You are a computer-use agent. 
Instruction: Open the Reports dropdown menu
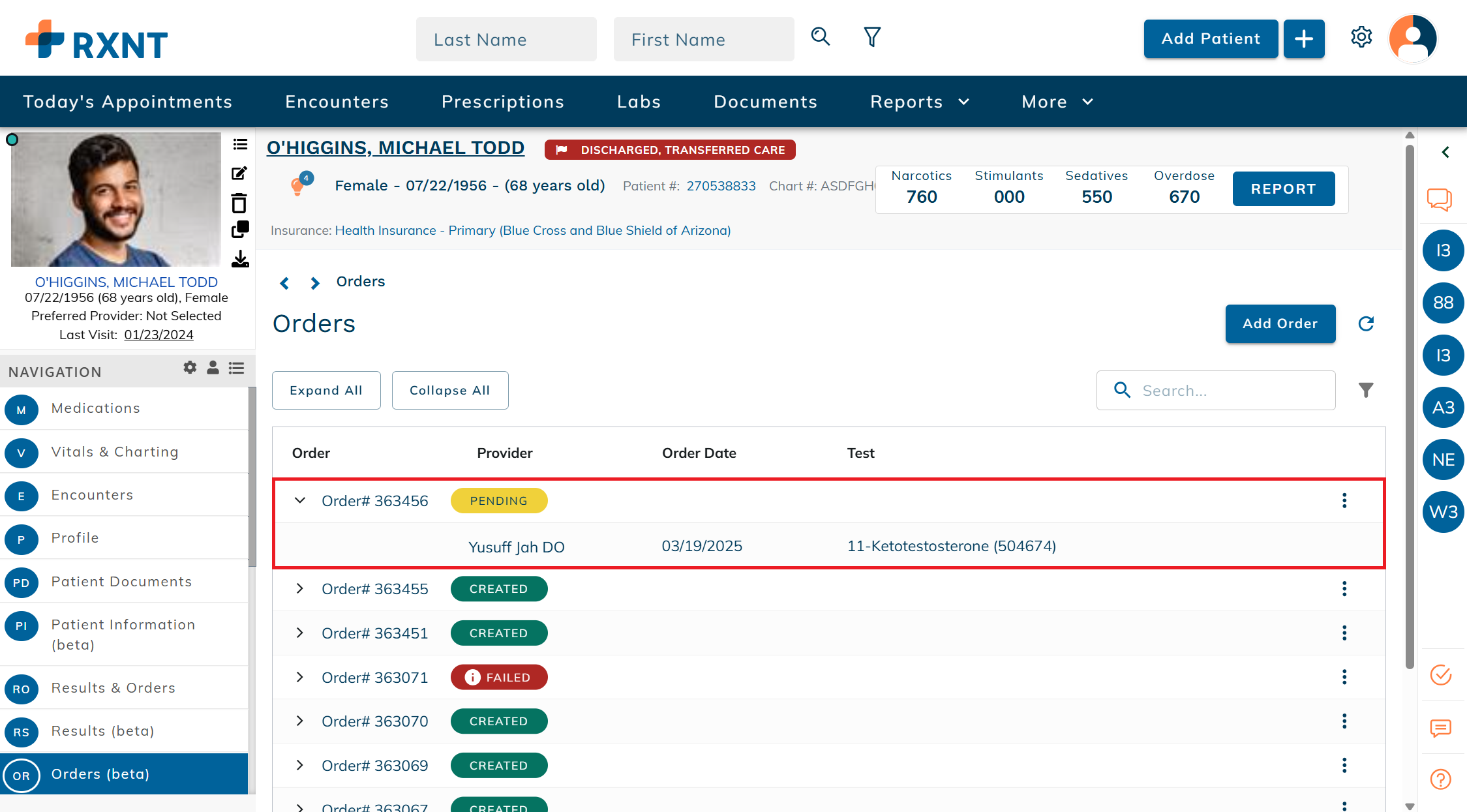(920, 102)
